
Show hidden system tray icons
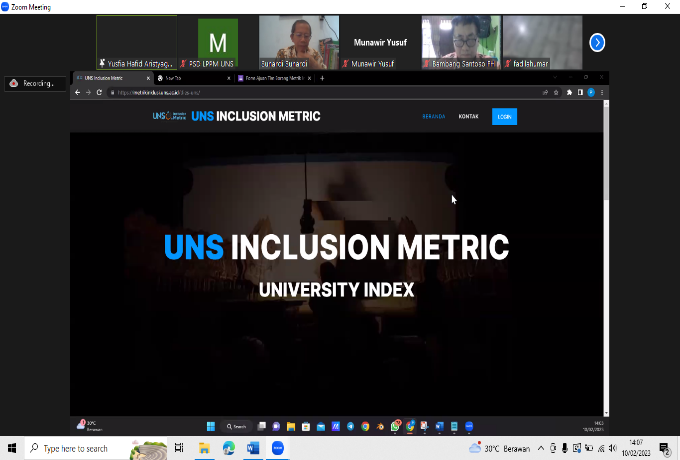tap(541, 448)
